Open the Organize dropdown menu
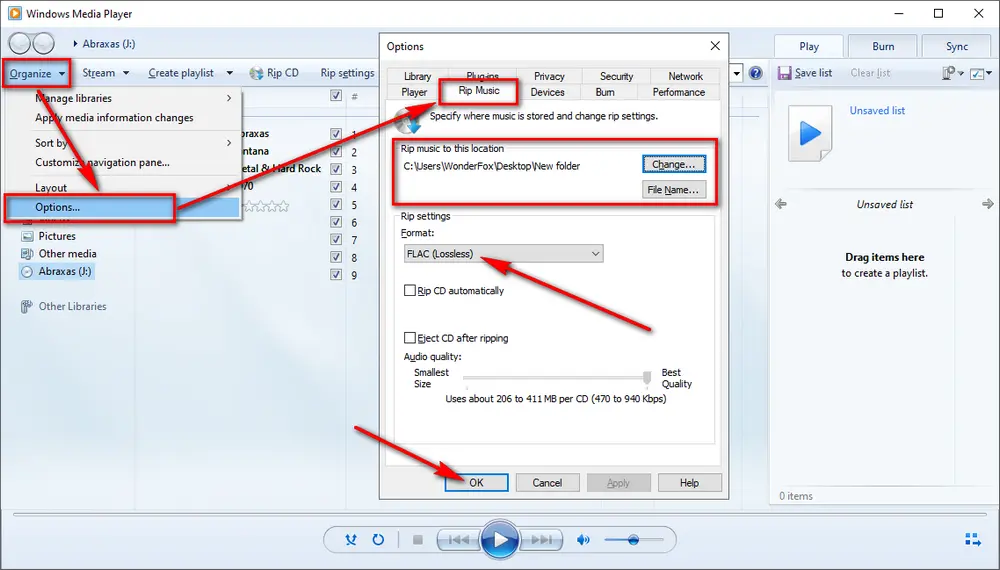 [37, 73]
